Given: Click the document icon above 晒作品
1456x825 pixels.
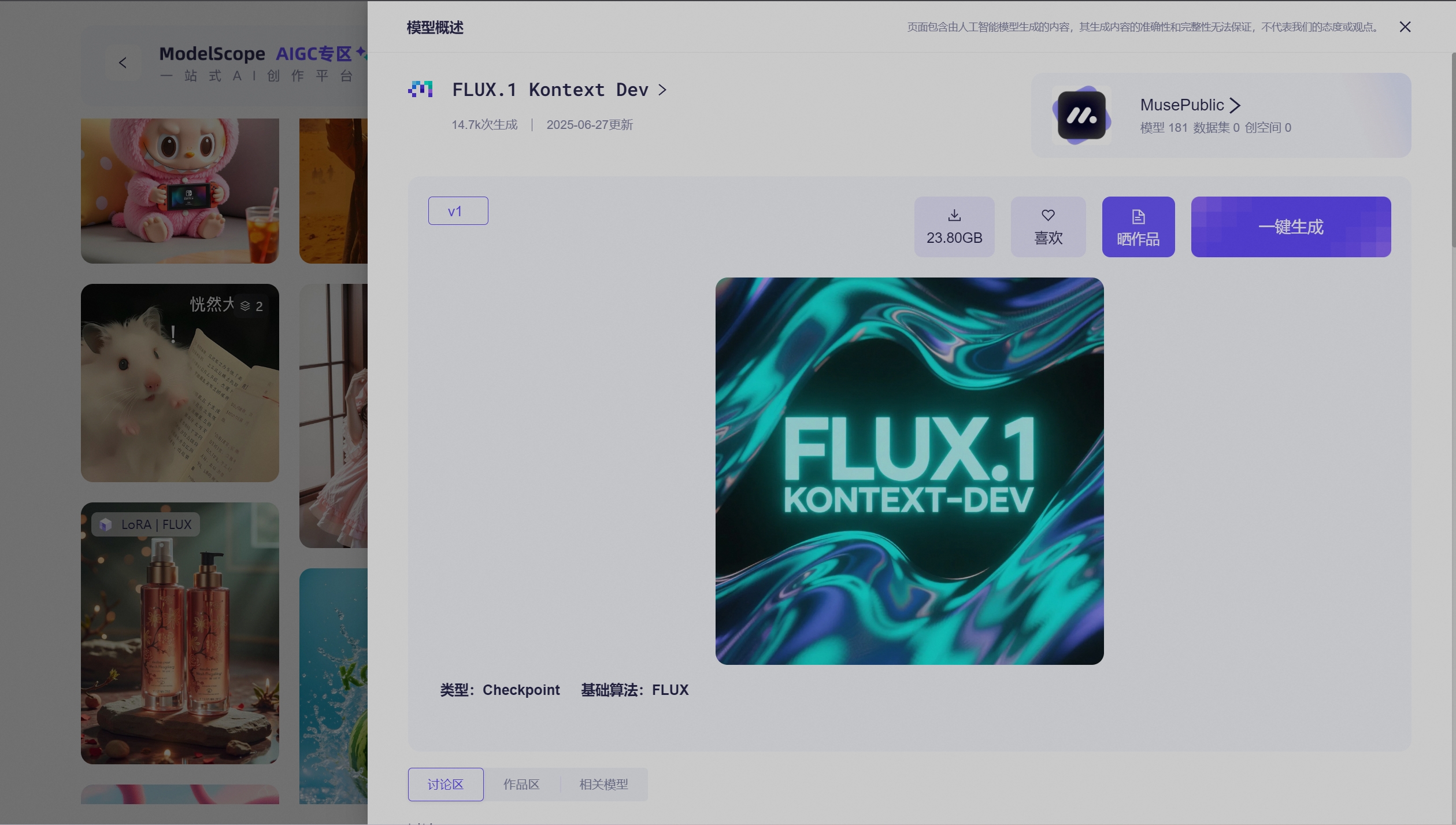Looking at the screenshot, I should (x=1138, y=217).
